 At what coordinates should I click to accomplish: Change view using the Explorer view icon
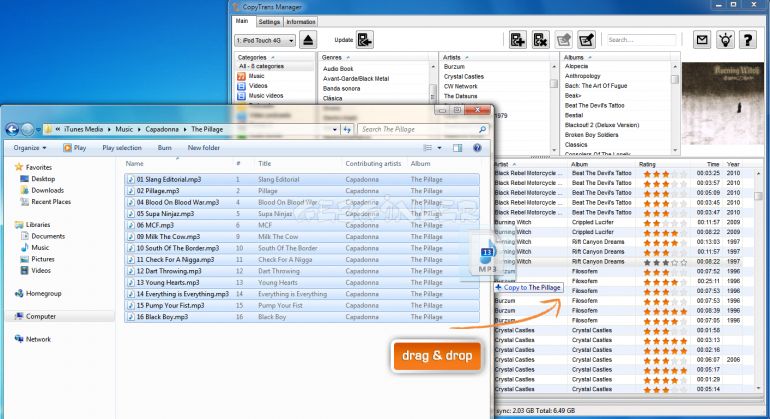[x=428, y=148]
